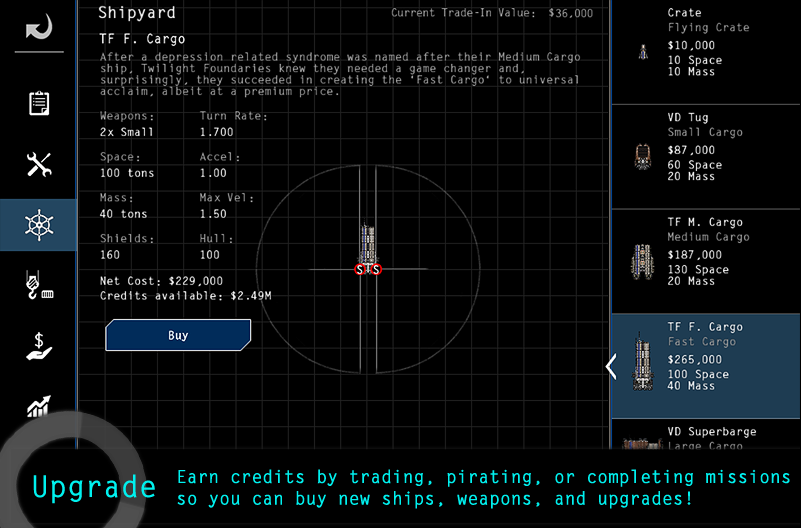Screen dimensions: 801x528
Task: Click the Current Trade-In Value $36,000 text
Action: [492, 13]
